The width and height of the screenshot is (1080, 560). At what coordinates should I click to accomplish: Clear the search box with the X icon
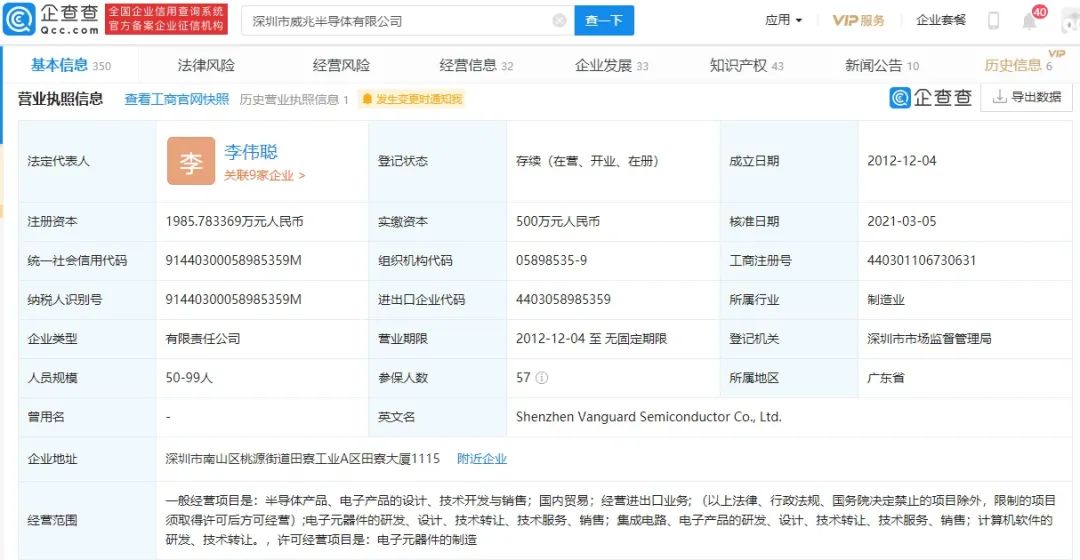(x=559, y=21)
